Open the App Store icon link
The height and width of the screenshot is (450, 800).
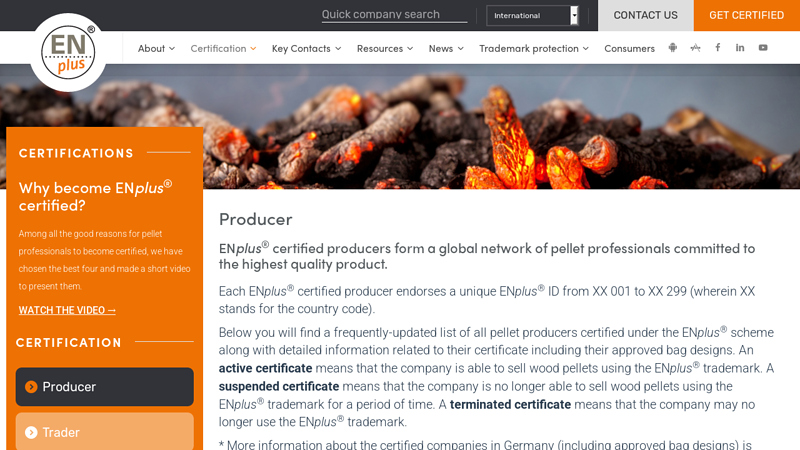[x=695, y=48]
